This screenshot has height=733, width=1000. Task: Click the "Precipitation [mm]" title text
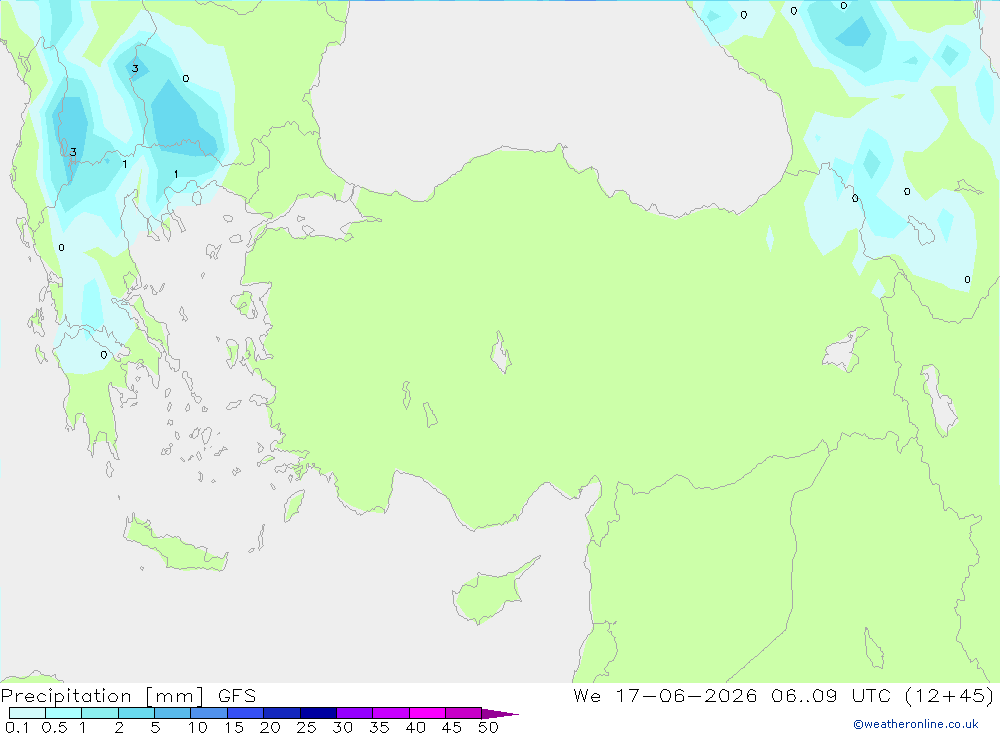click(102, 696)
